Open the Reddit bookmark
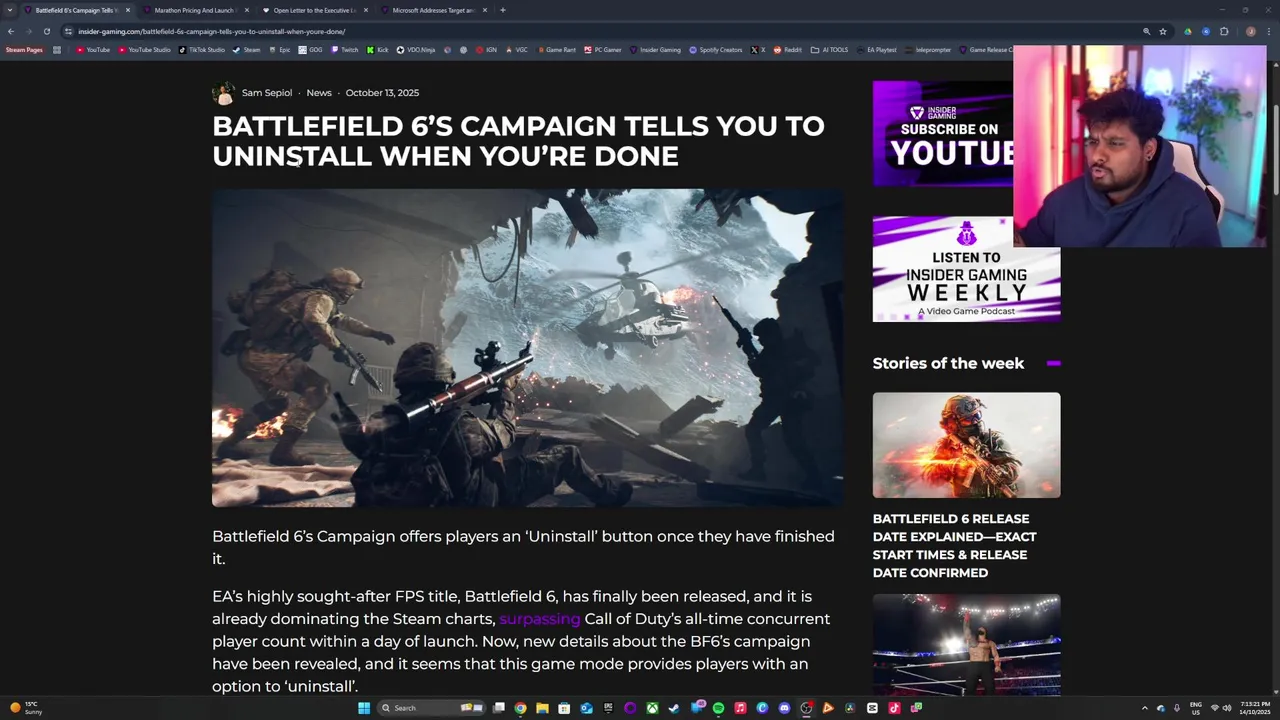Screen dimensions: 1280x720 coord(788,49)
